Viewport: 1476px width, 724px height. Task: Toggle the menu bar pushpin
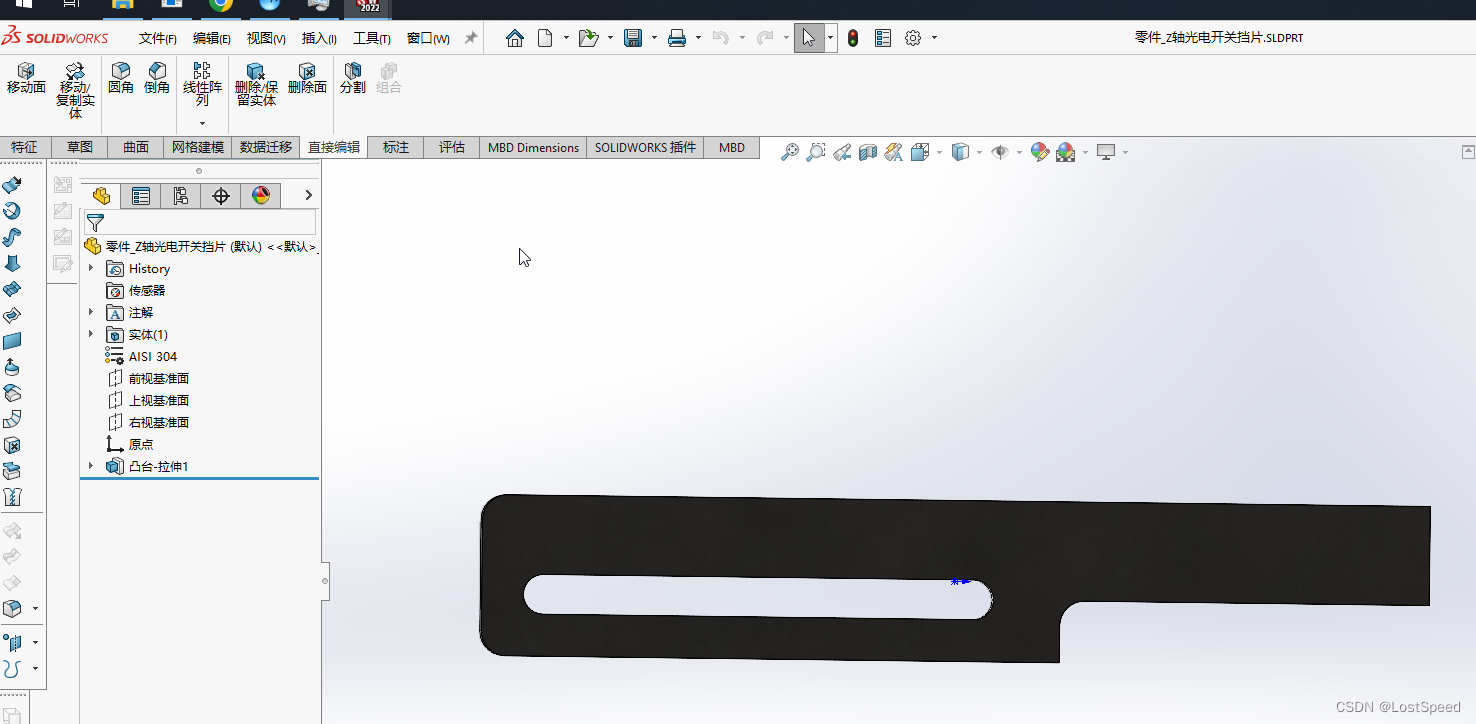[470, 37]
